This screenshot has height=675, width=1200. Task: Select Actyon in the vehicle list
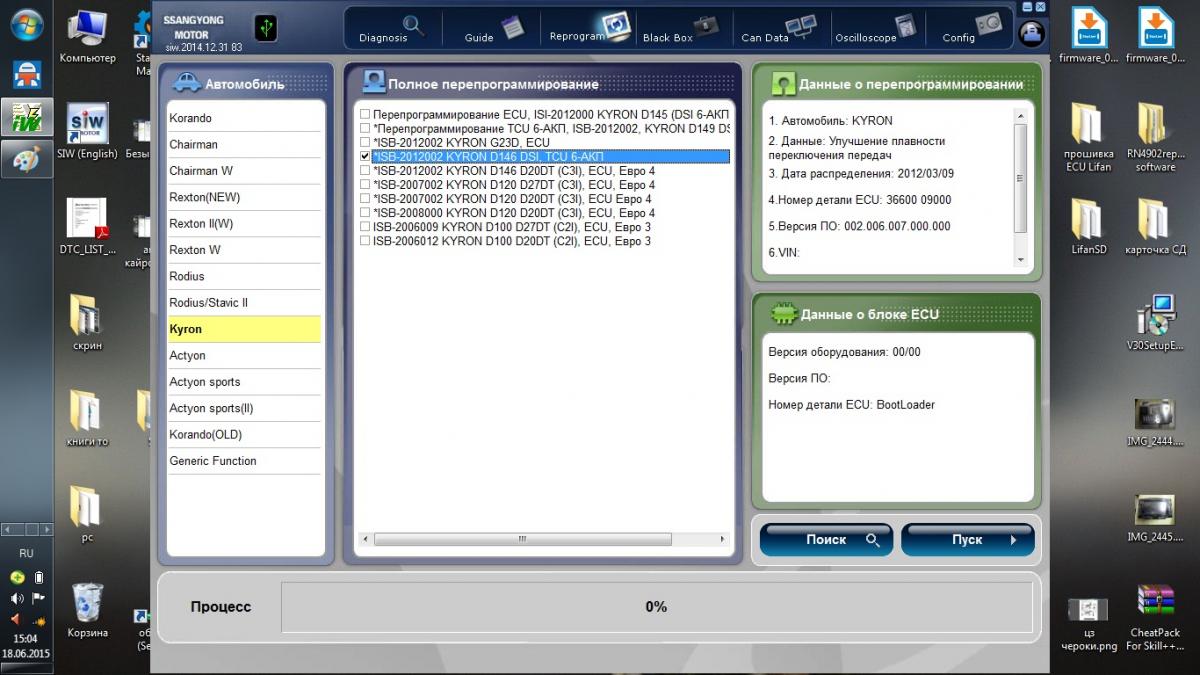(244, 356)
